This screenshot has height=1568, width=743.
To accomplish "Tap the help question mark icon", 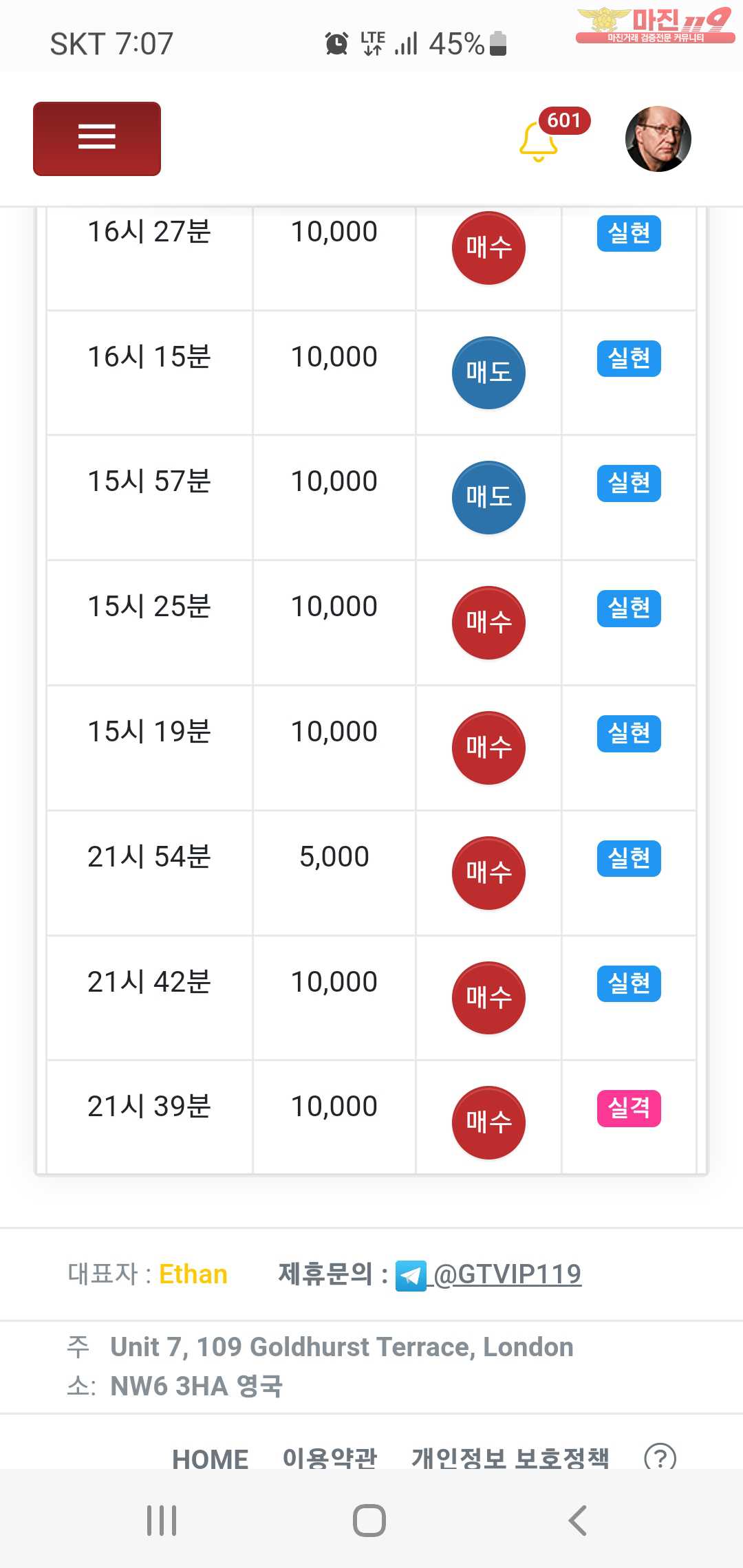I will pyautogui.click(x=660, y=1457).
